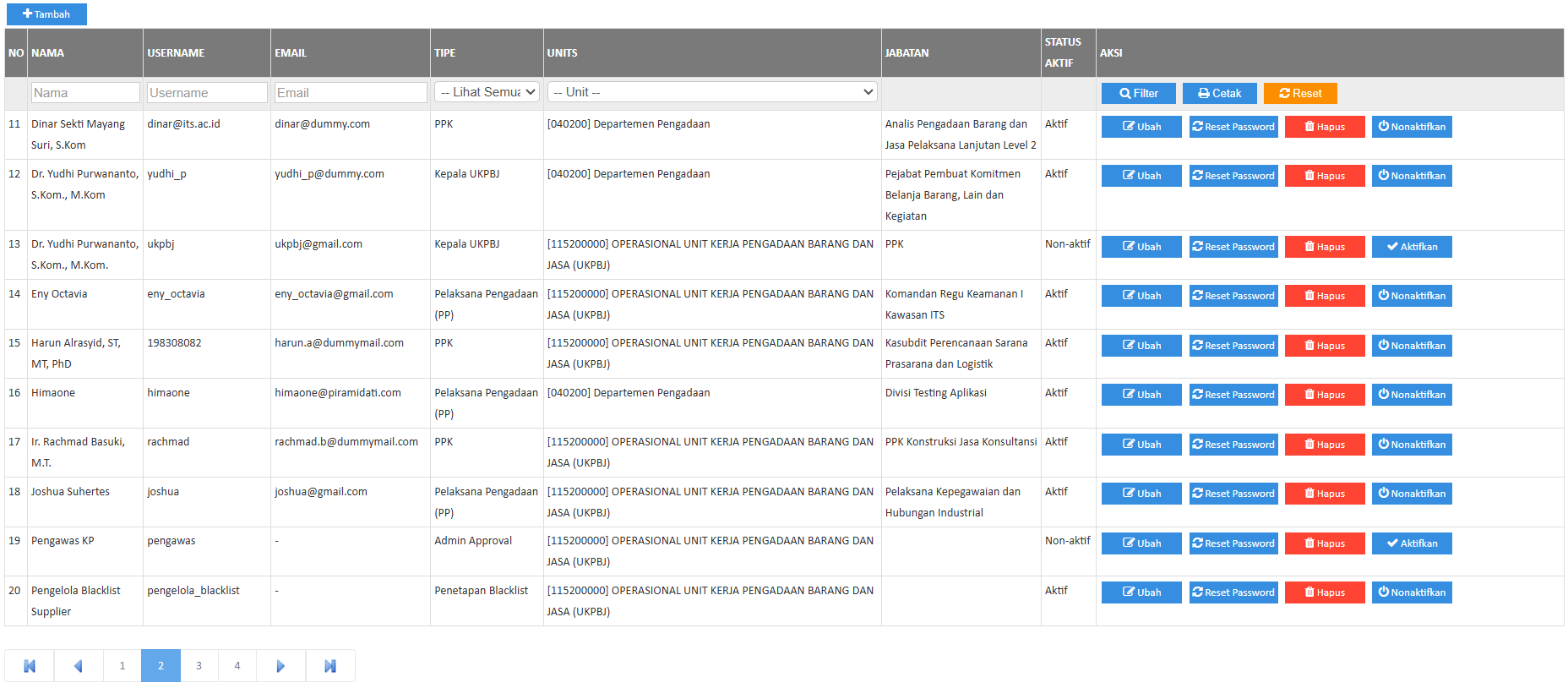Screen dimensions: 1568x688
Task: Go to first page of pagination
Action: [x=30, y=666]
